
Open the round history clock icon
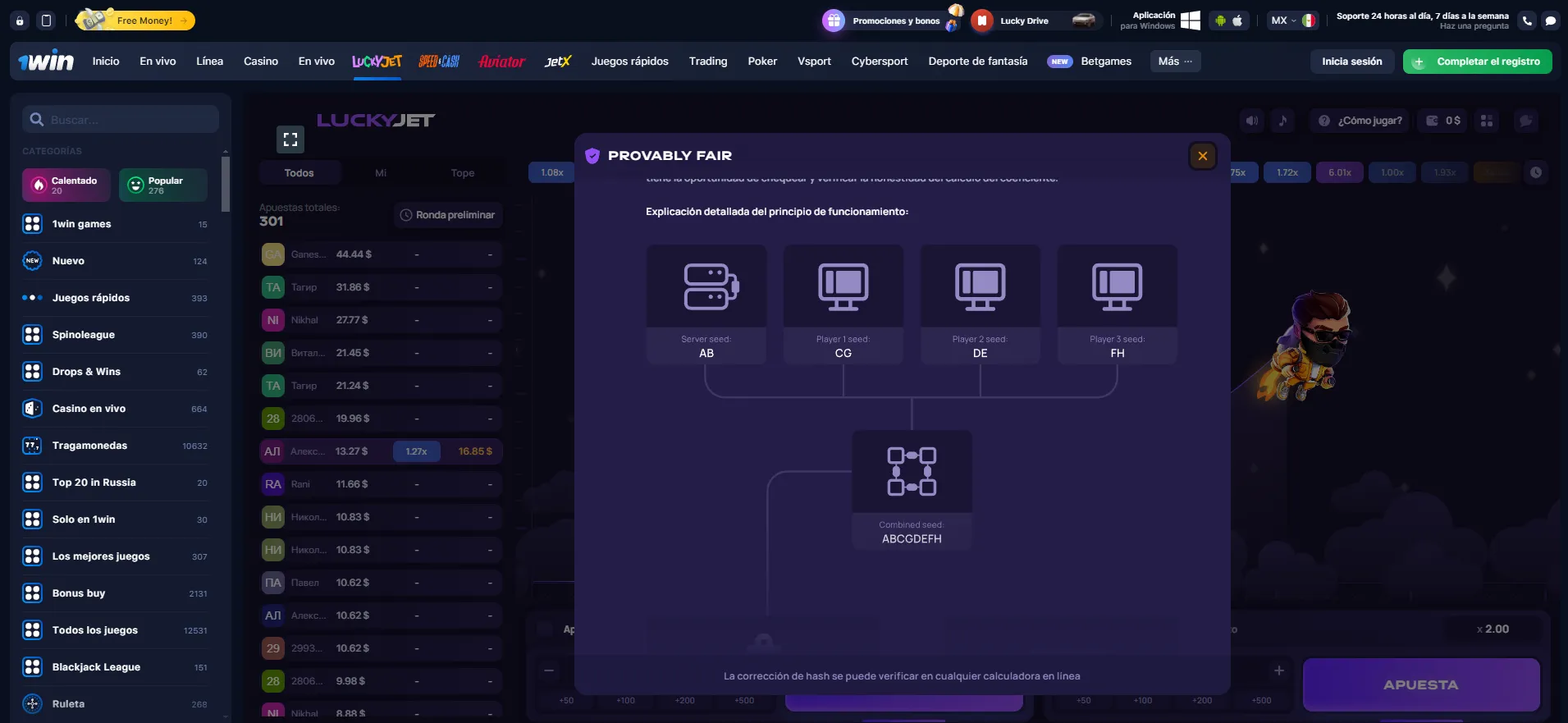tap(1535, 172)
